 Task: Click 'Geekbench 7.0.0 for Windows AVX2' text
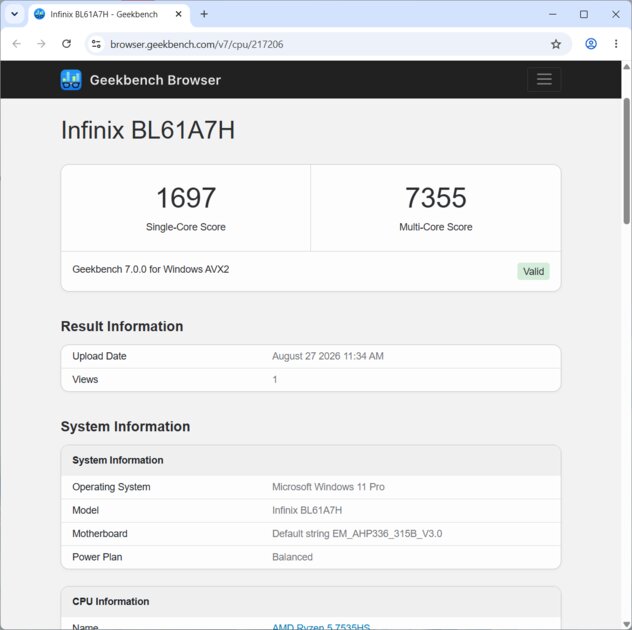click(x=151, y=269)
